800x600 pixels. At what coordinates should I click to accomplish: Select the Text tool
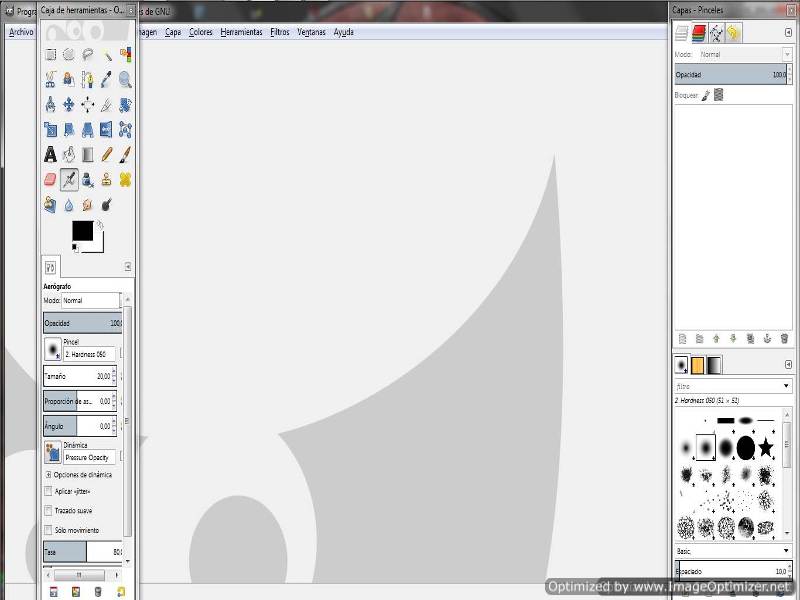(51, 155)
